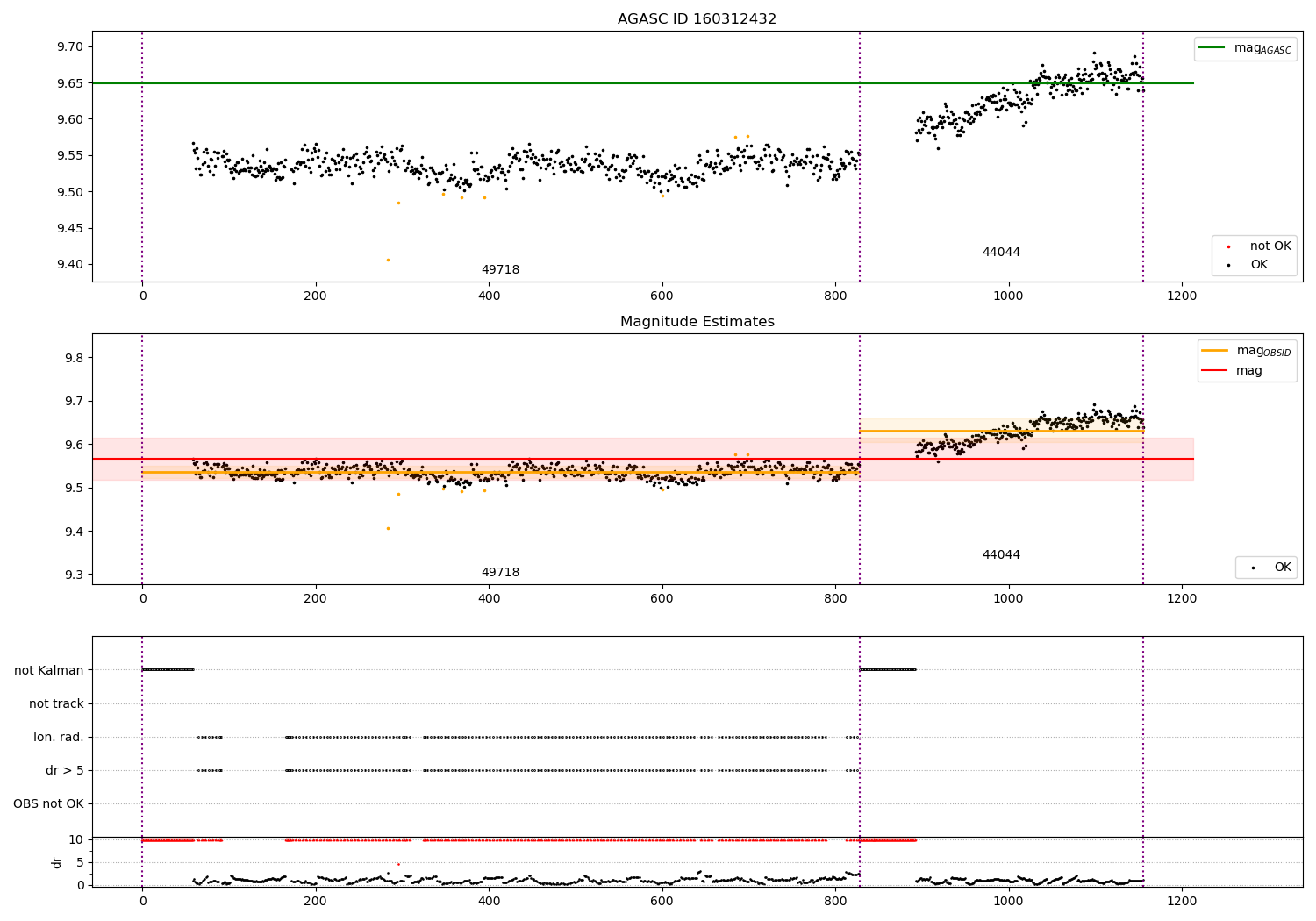Viewport: 1316px width, 921px height.
Task: Click the "9.70" y-axis tick label
Action: click(x=69, y=47)
